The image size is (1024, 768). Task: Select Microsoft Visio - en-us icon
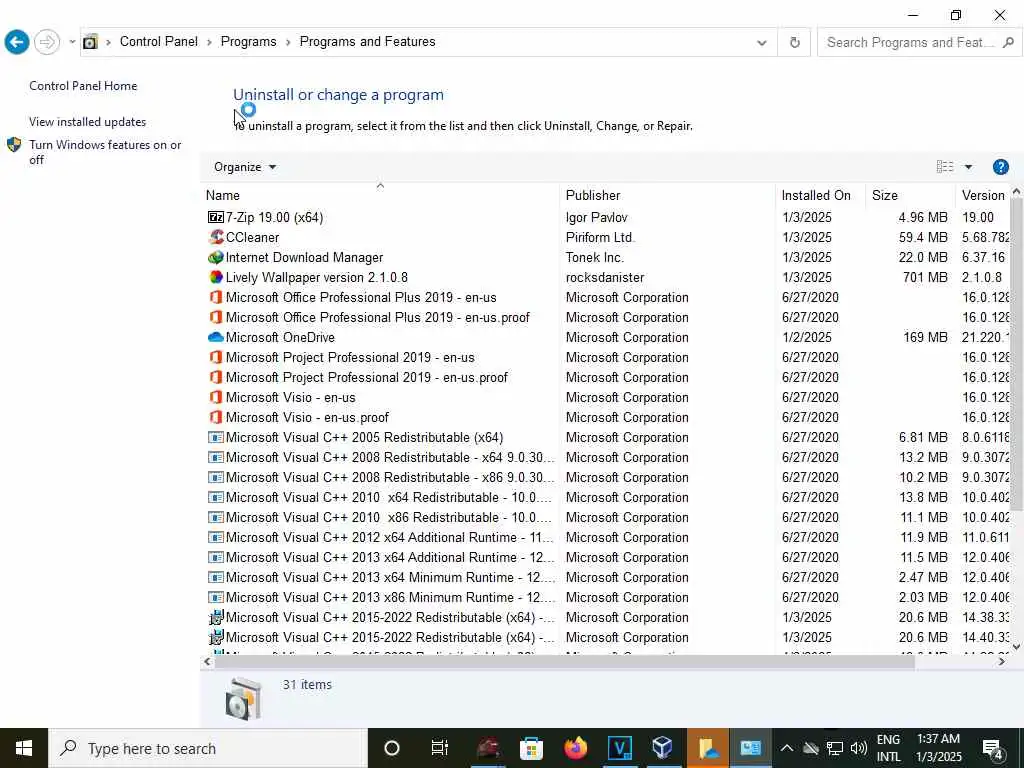coord(216,397)
